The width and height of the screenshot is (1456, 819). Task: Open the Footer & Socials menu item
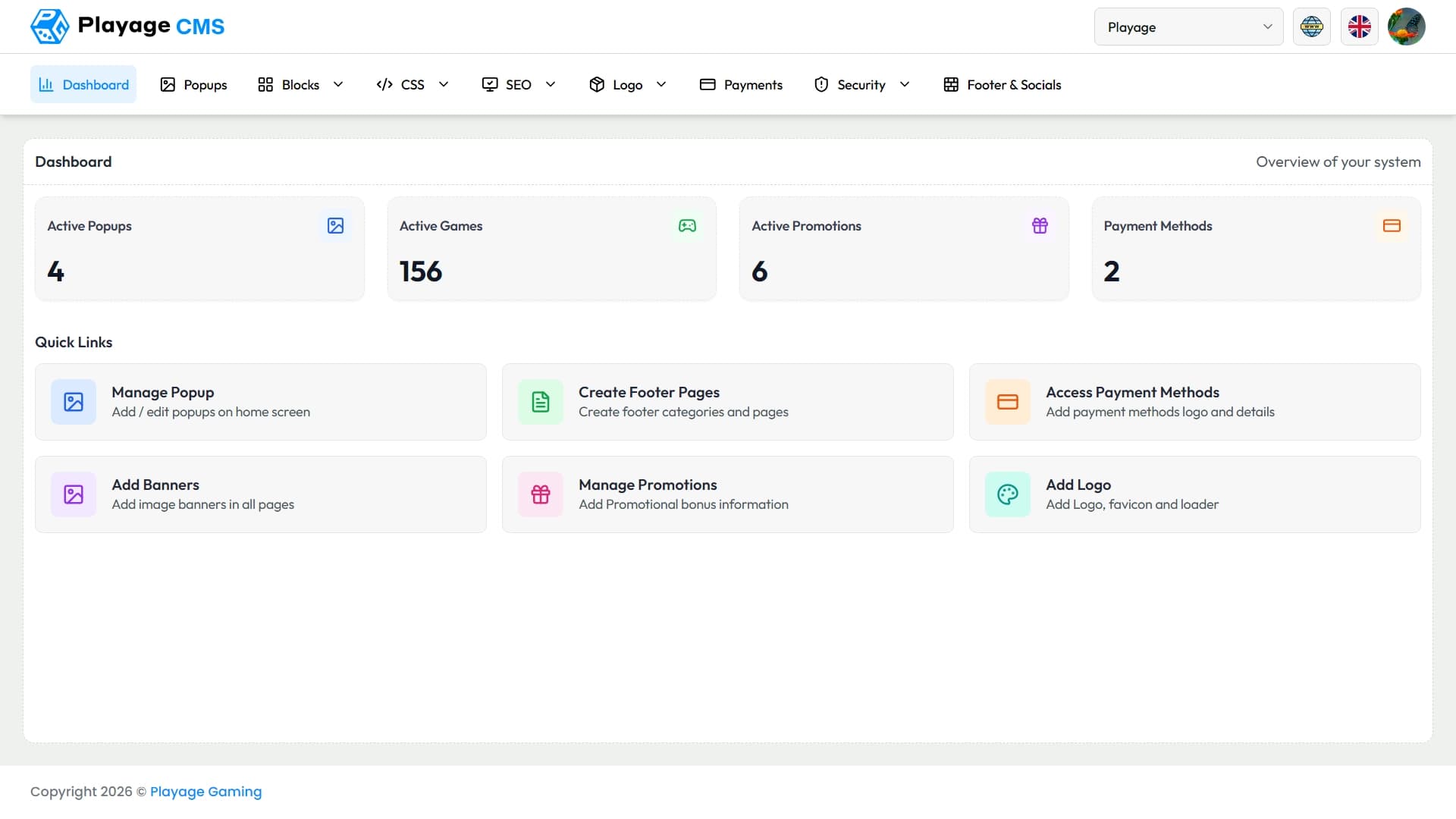(1002, 84)
